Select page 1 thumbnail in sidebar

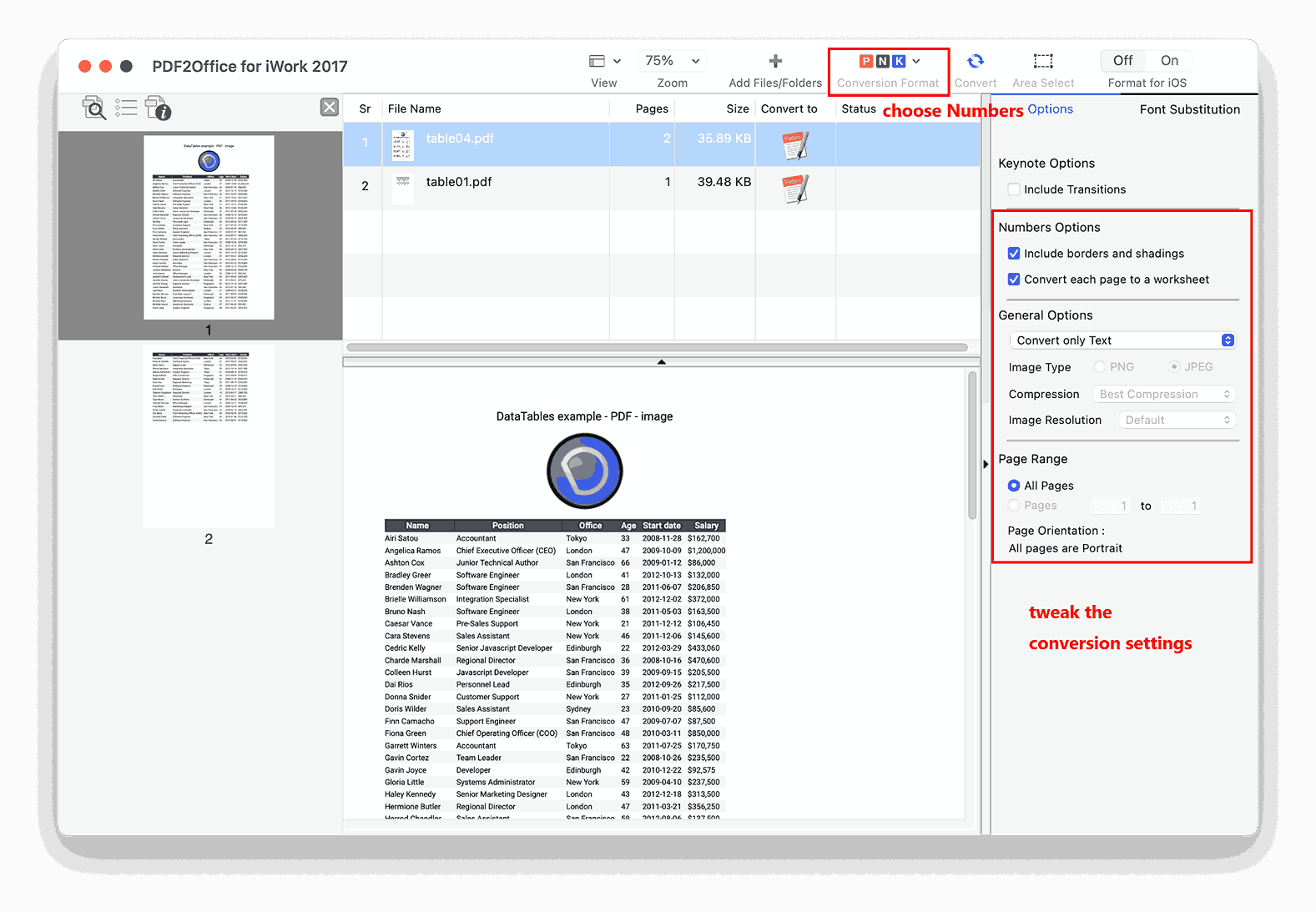click(x=209, y=227)
